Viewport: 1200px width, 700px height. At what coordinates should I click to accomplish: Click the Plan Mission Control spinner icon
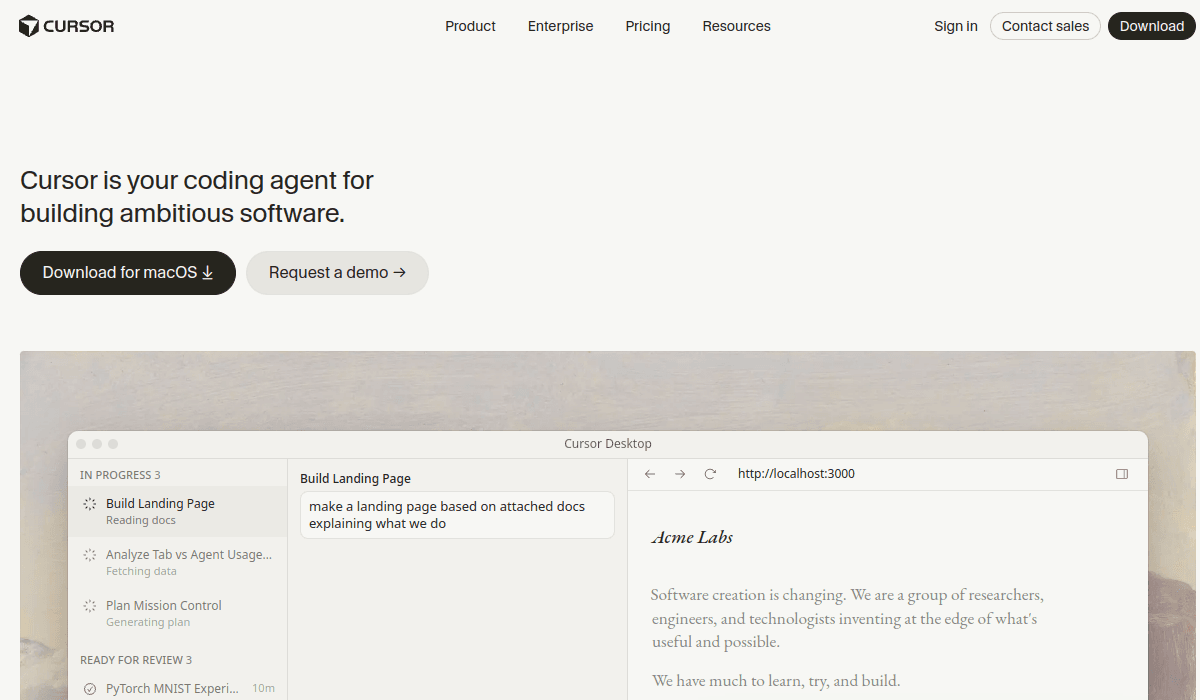pyautogui.click(x=90, y=606)
